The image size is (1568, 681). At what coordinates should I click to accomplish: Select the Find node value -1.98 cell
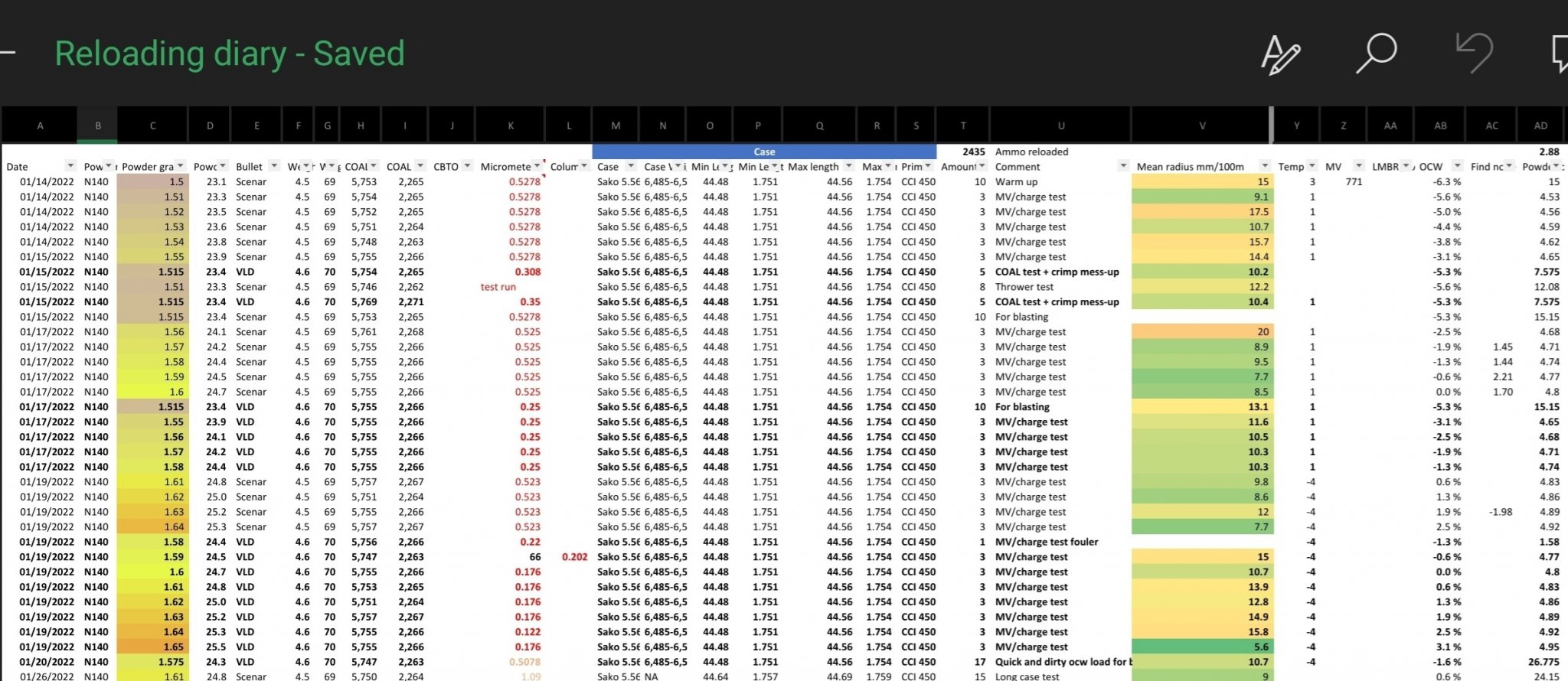pyautogui.click(x=1491, y=512)
